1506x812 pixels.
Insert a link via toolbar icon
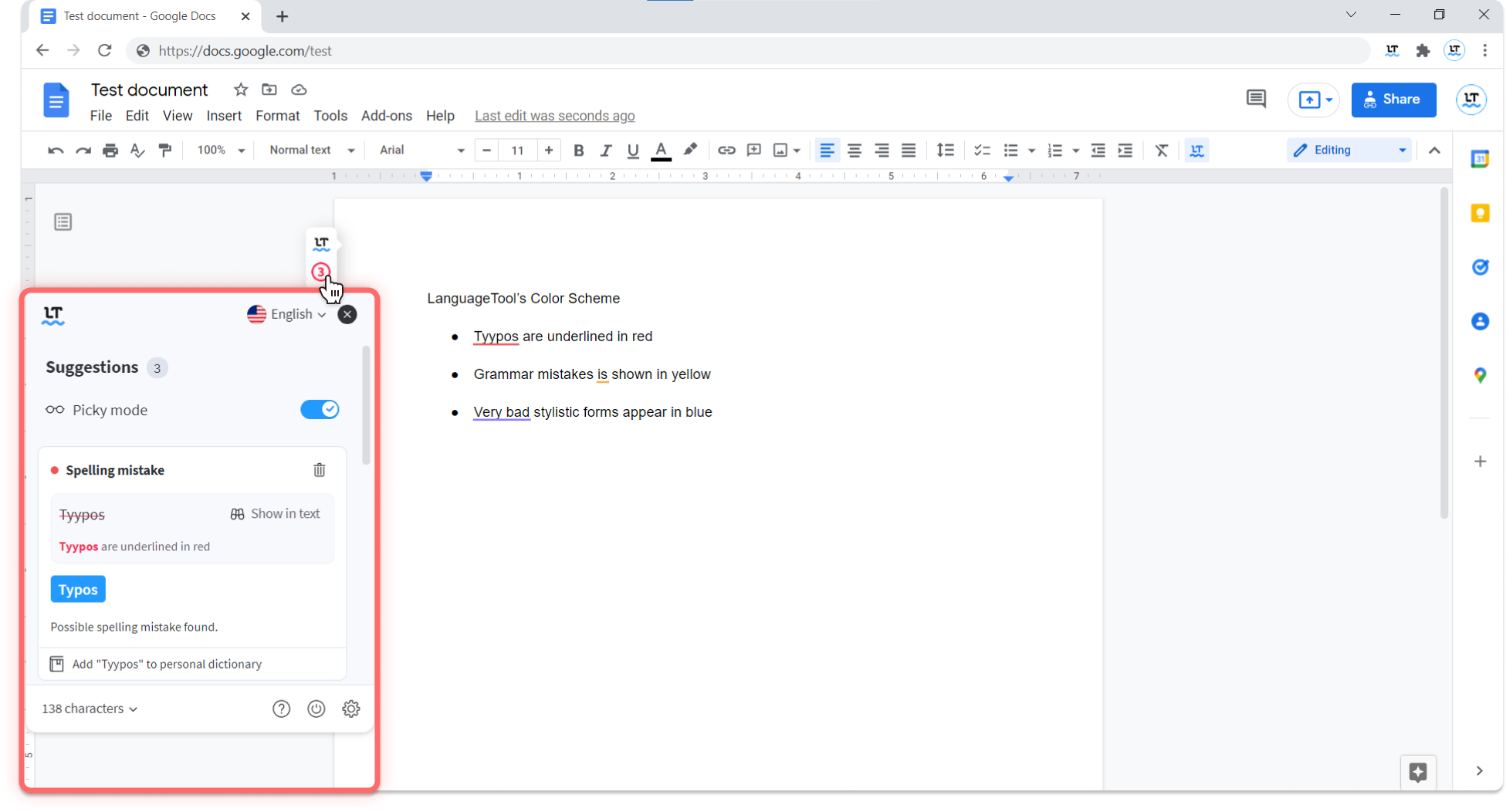(726, 151)
